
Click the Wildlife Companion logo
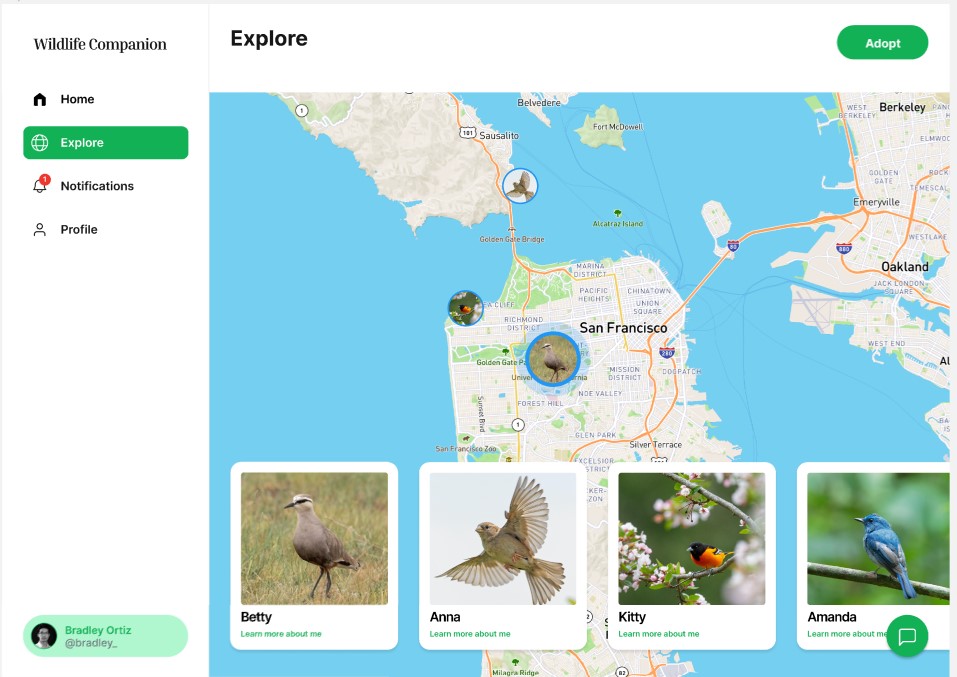[100, 44]
